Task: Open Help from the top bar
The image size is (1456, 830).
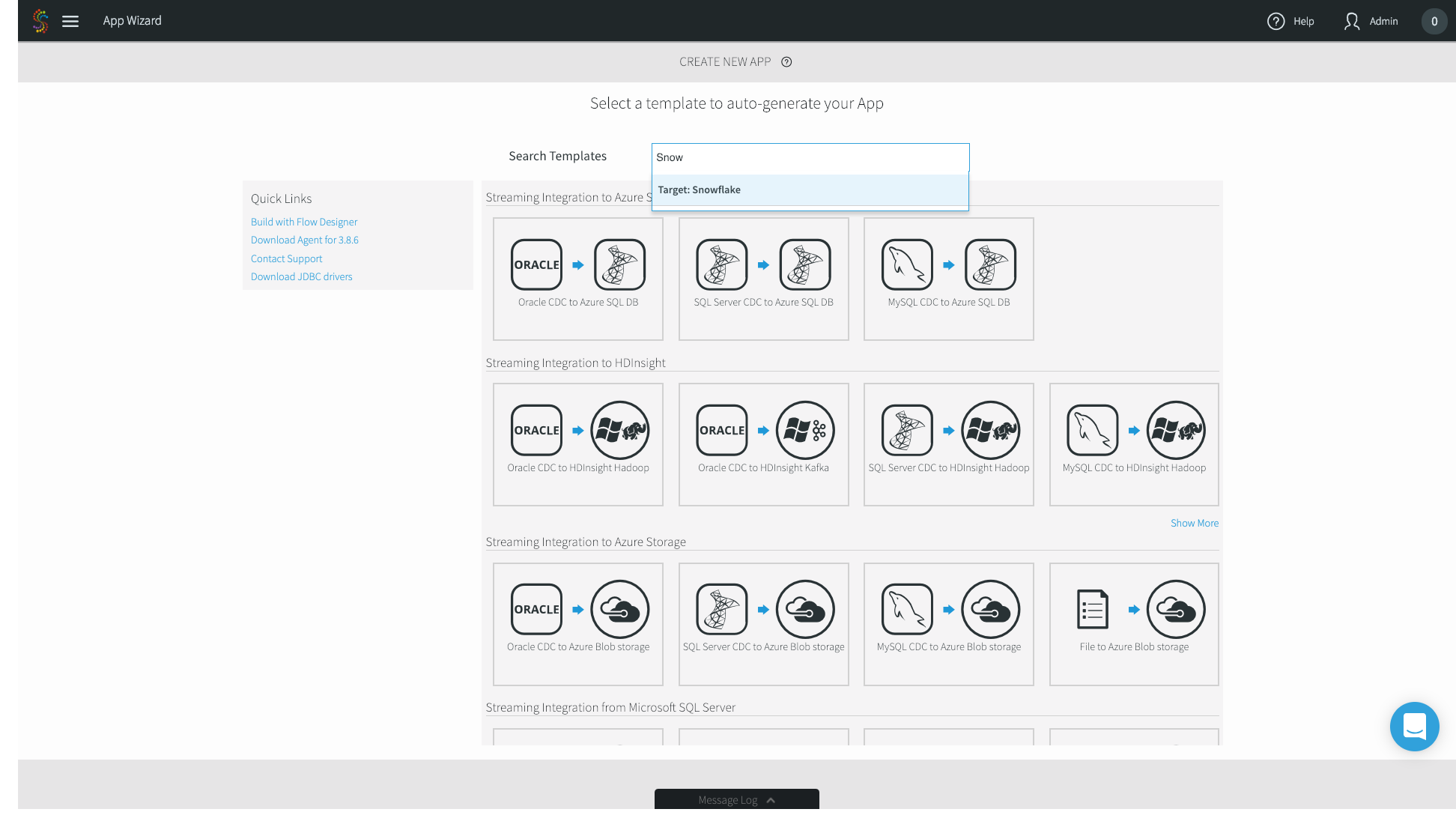Action: click(x=1290, y=21)
